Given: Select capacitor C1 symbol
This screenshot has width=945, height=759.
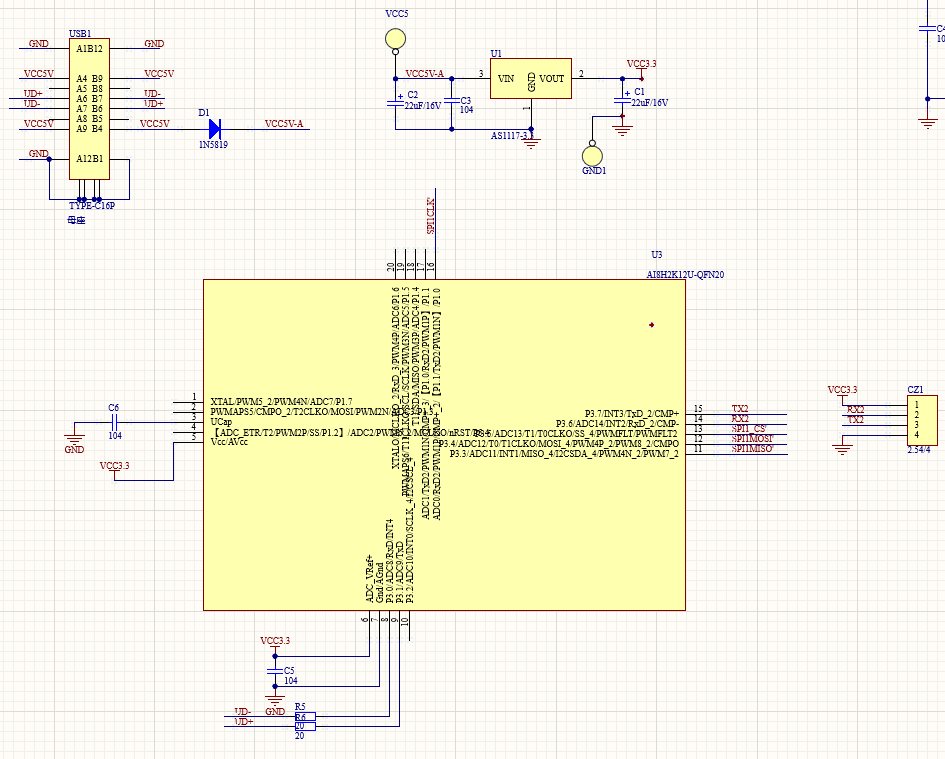Looking at the screenshot, I should [622, 101].
